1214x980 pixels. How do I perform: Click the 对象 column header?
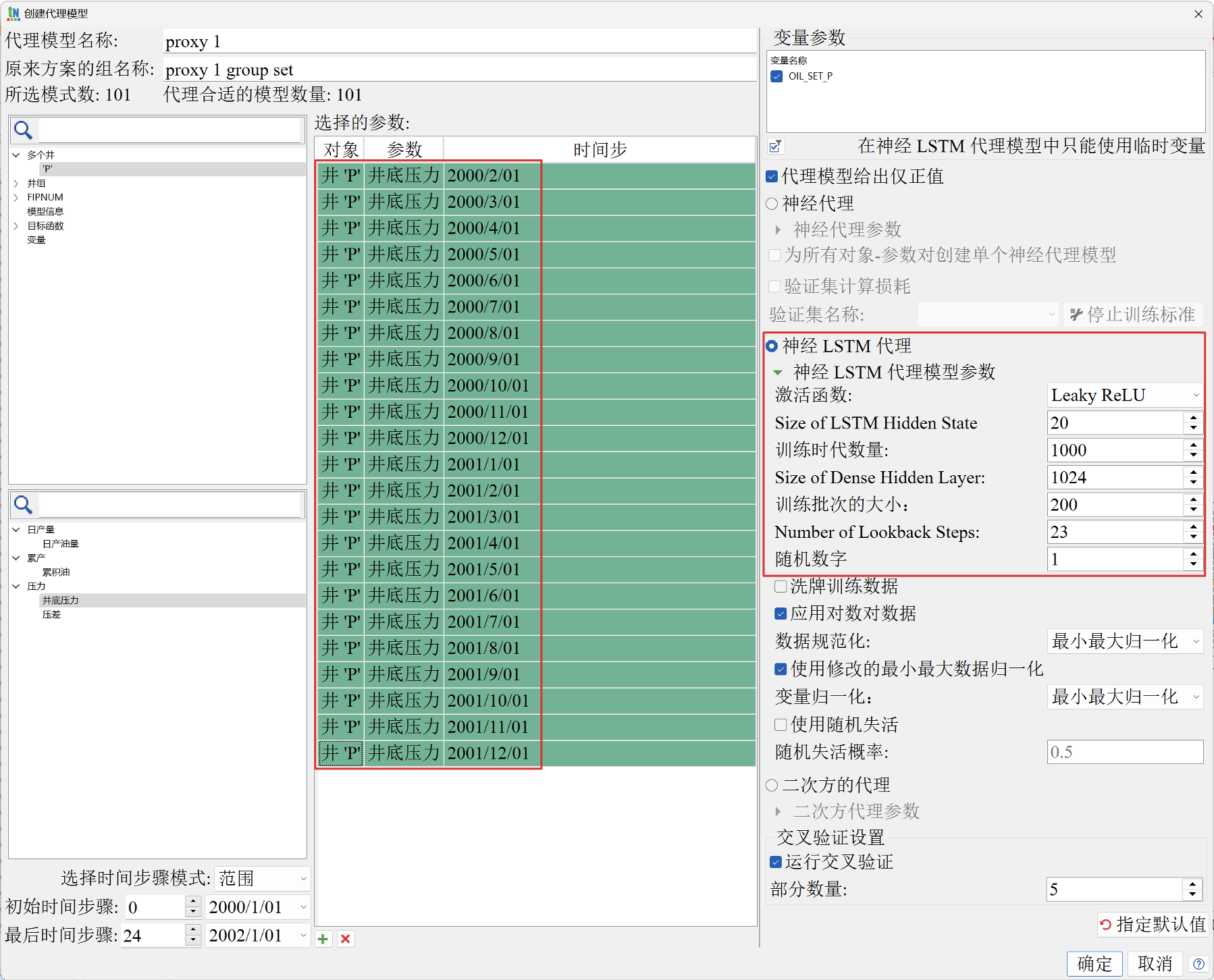(x=341, y=149)
